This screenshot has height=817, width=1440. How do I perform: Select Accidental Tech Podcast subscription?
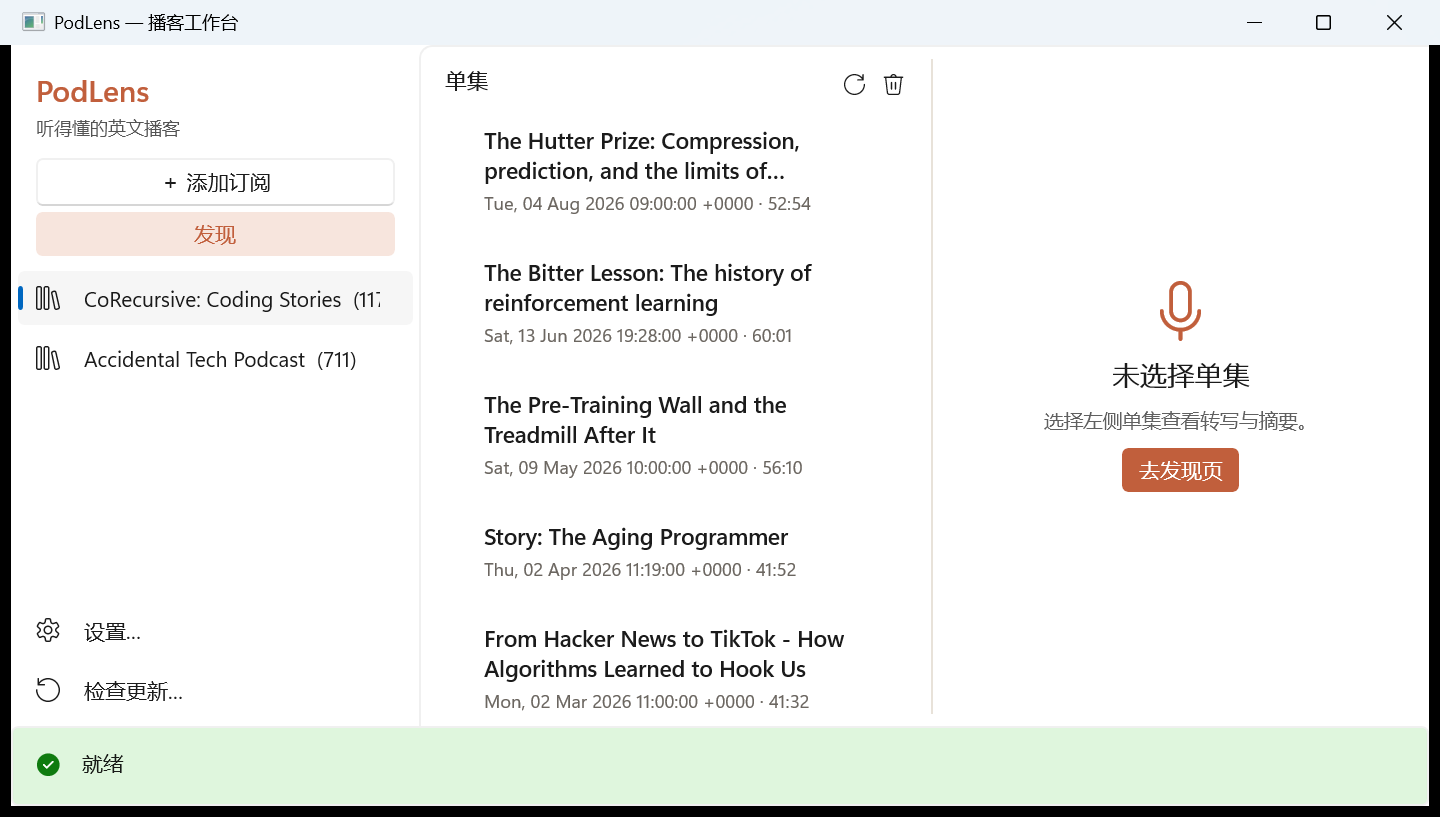215,359
